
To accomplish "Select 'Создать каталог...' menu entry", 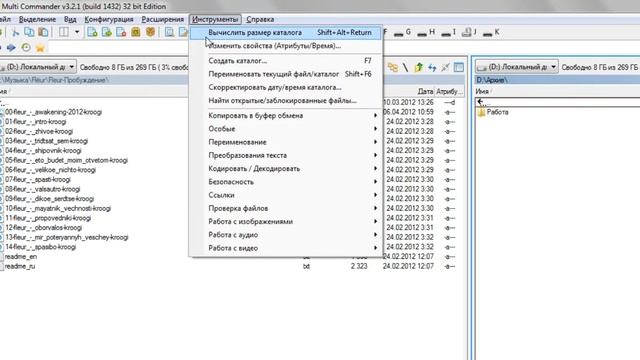I will click(286, 61).
